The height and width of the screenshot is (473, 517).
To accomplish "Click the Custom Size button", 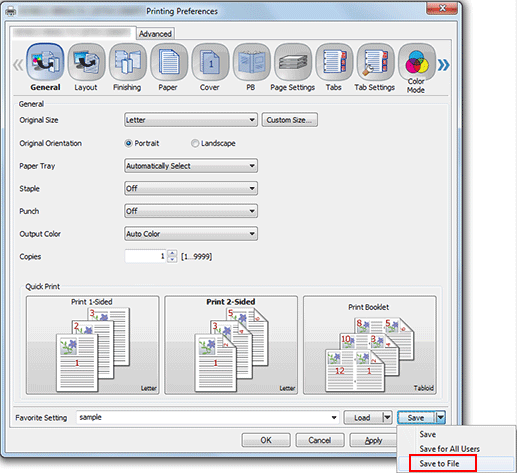I will pos(289,120).
